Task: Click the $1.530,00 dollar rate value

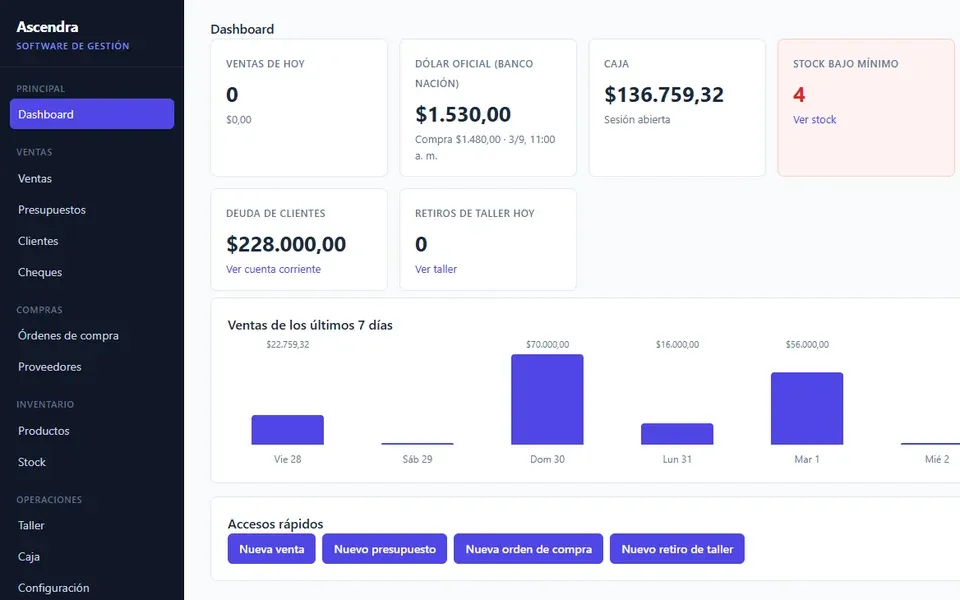Action: coord(463,114)
